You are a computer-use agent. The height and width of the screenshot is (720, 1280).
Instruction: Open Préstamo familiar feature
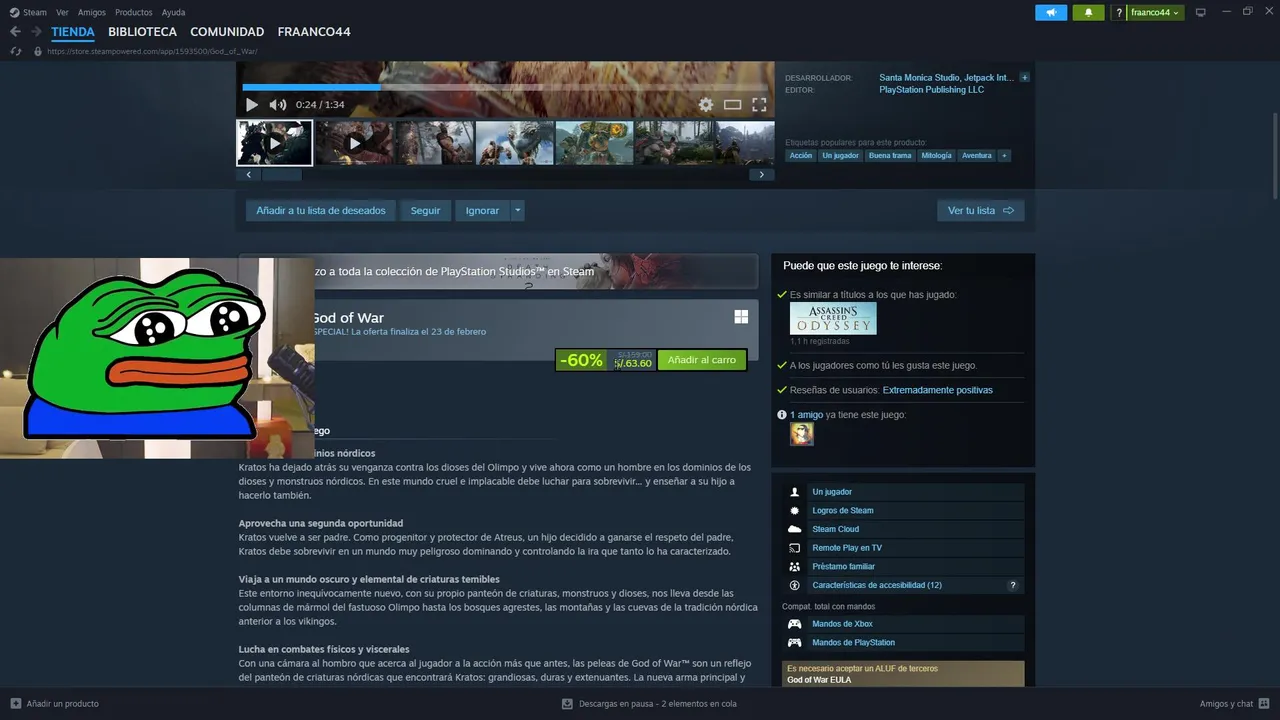coord(903,566)
